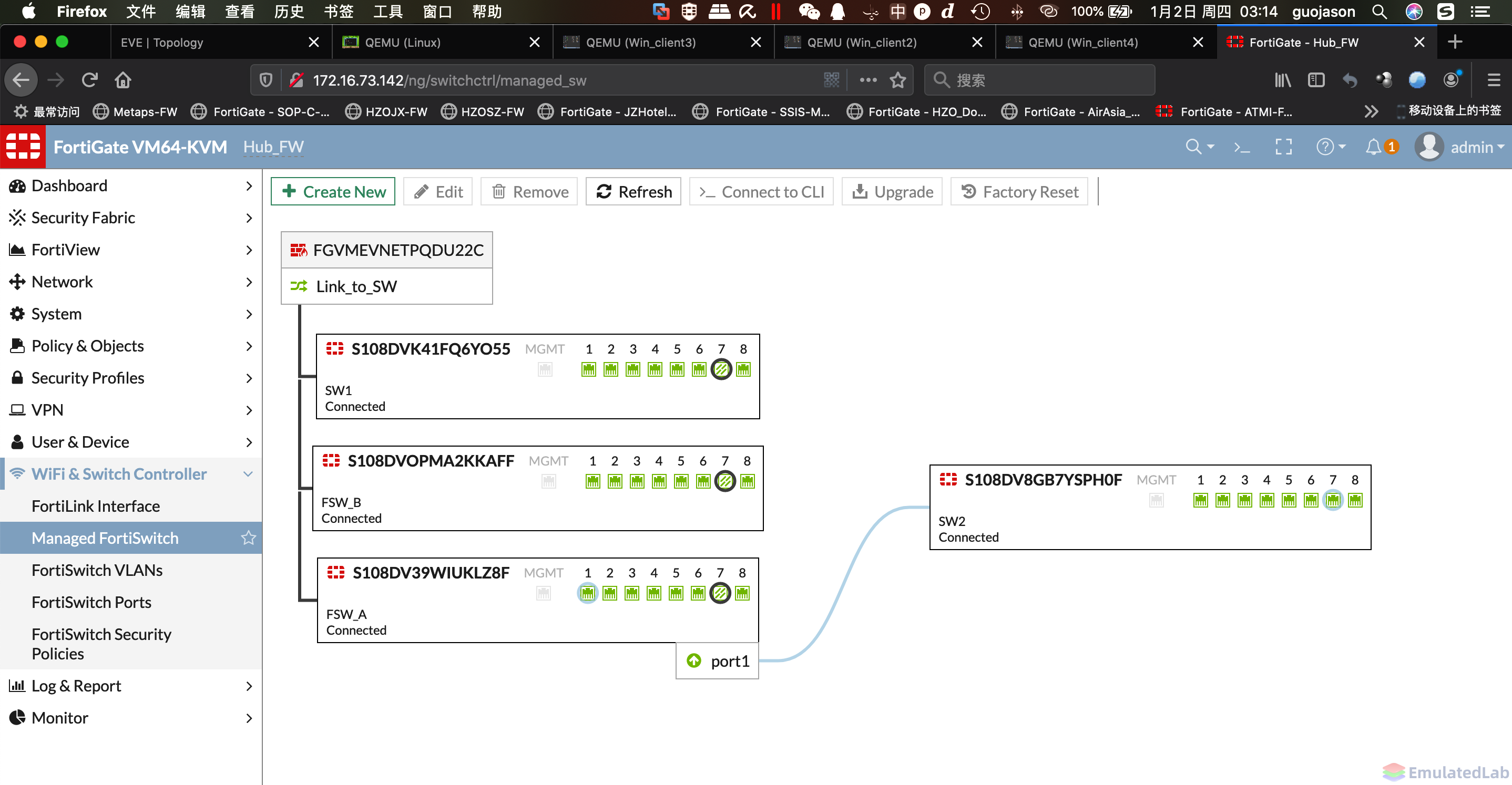
Task: Click the QR code icon in address bar
Action: point(831,80)
